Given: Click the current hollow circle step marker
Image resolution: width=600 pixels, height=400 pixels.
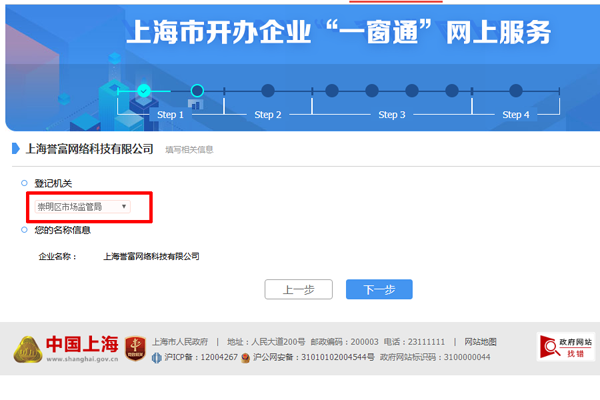Looking at the screenshot, I should [x=197, y=91].
